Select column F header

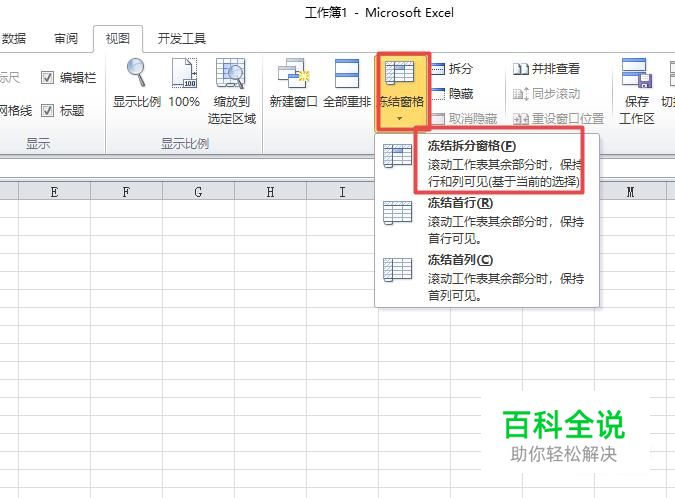126,192
